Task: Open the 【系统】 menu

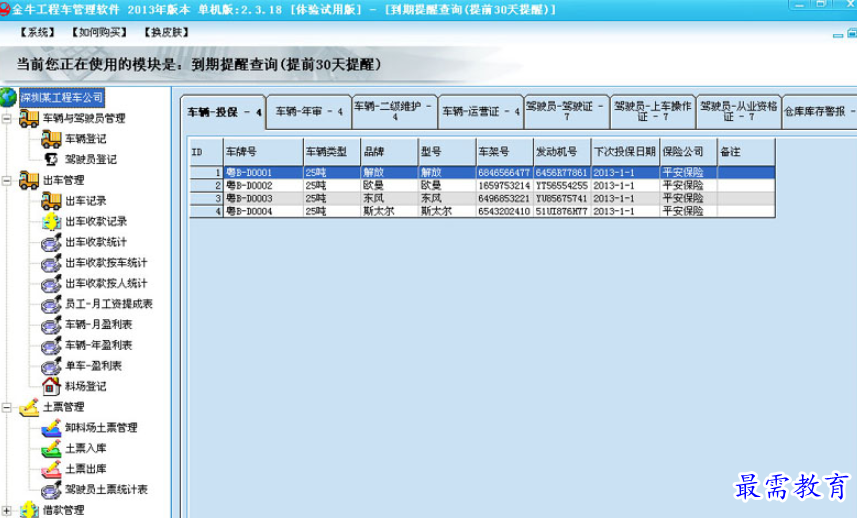Action: [37, 32]
